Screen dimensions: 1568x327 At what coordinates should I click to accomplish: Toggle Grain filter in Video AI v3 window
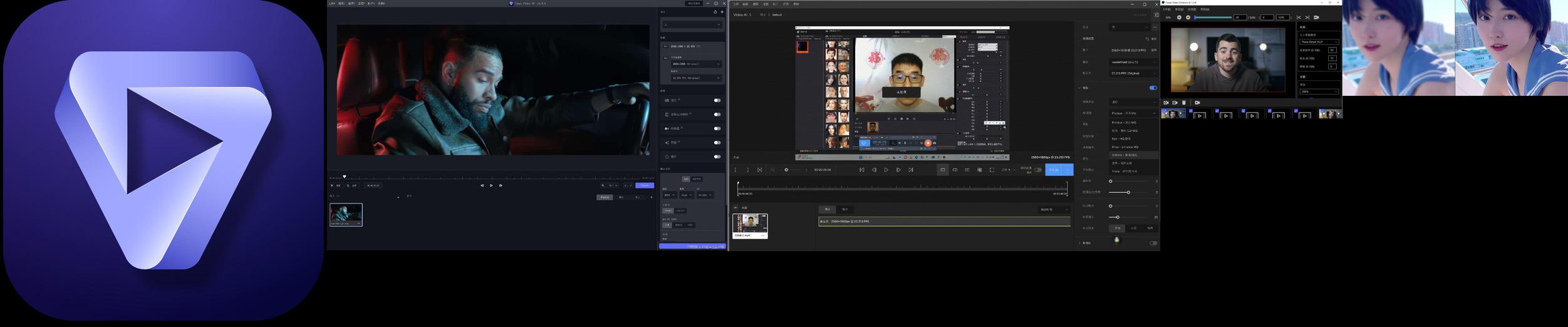[x=717, y=157]
